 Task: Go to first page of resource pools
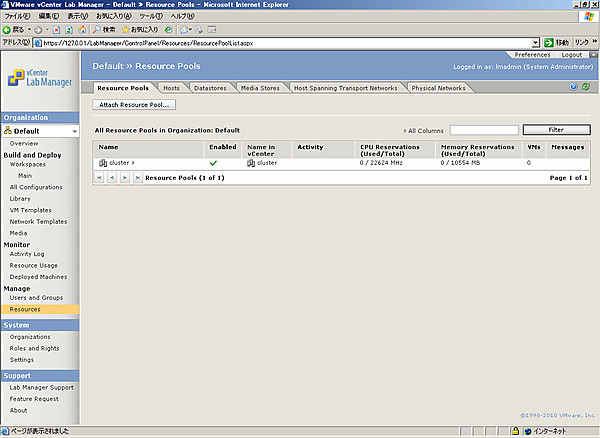[x=99, y=177]
